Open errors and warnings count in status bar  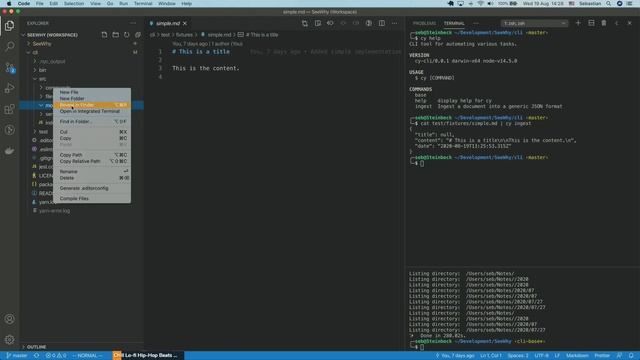[56, 356]
